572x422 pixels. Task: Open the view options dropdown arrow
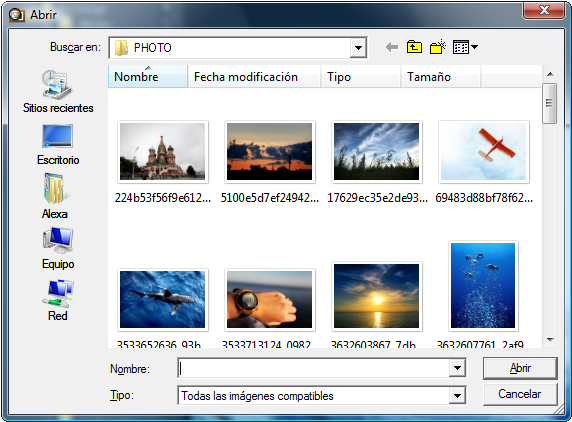[x=474, y=47]
